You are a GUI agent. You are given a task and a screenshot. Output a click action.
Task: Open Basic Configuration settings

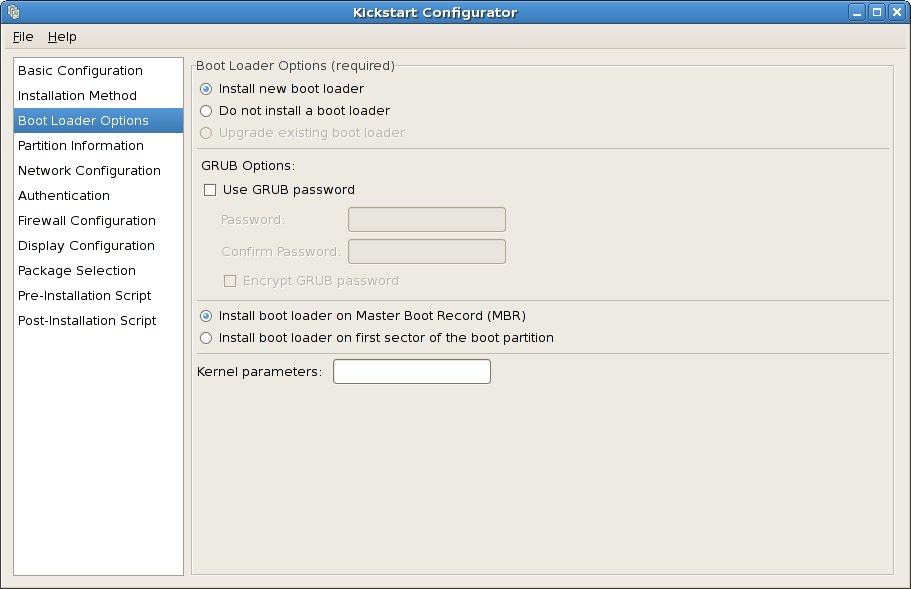pyautogui.click(x=79, y=70)
